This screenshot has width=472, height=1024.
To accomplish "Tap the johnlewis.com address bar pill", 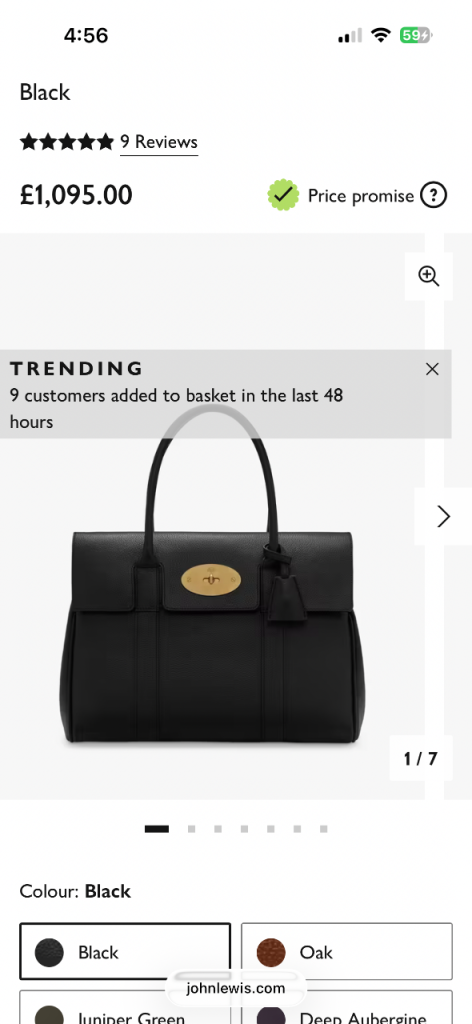I will pyautogui.click(x=236, y=988).
